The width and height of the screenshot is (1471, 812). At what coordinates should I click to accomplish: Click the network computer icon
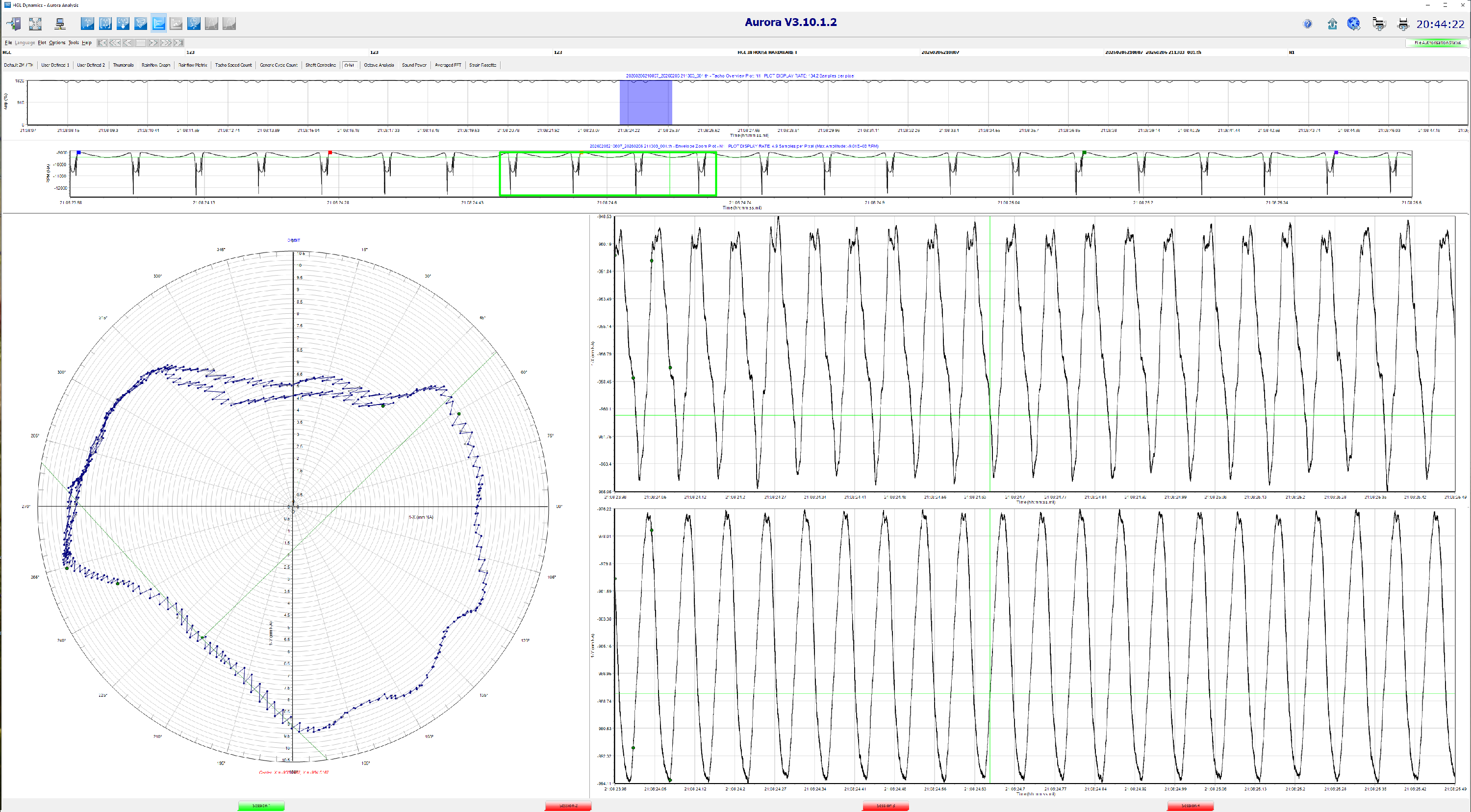coord(59,24)
